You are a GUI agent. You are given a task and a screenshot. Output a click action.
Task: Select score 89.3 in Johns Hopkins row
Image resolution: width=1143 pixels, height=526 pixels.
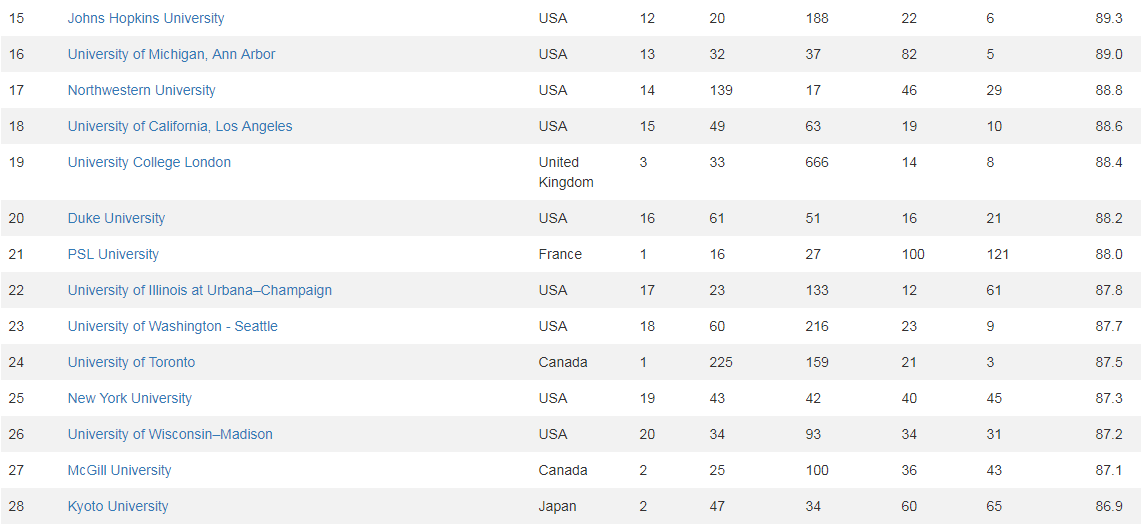[1109, 18]
